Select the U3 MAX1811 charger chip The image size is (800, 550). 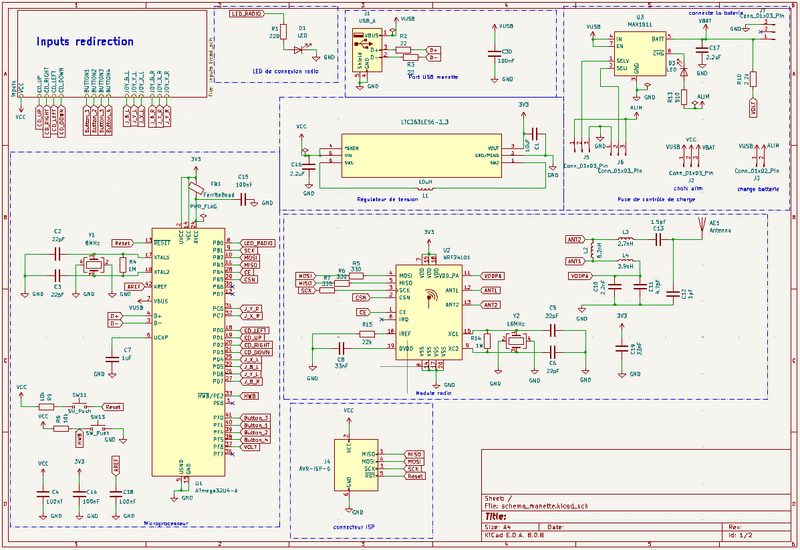tap(640, 54)
